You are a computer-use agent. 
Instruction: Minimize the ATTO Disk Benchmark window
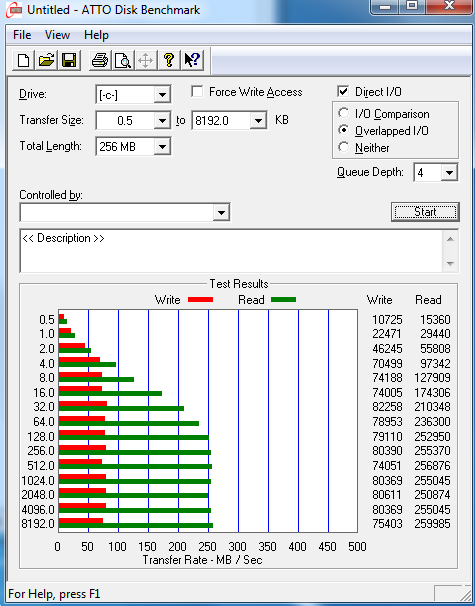pyautogui.click(x=384, y=6)
